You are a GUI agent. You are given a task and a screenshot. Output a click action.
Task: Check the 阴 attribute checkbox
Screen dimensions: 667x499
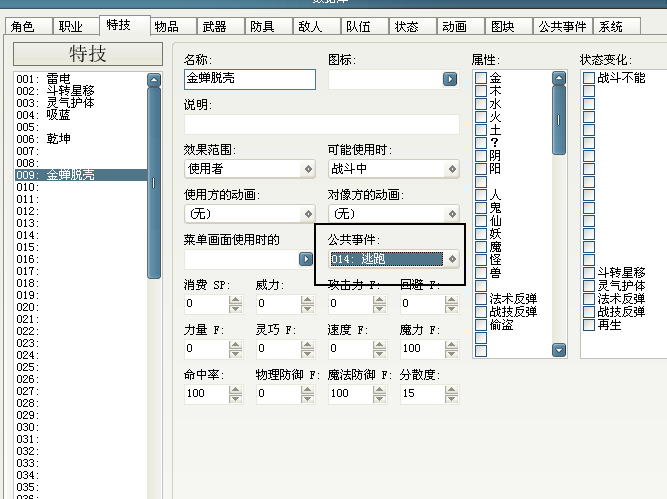(481, 156)
